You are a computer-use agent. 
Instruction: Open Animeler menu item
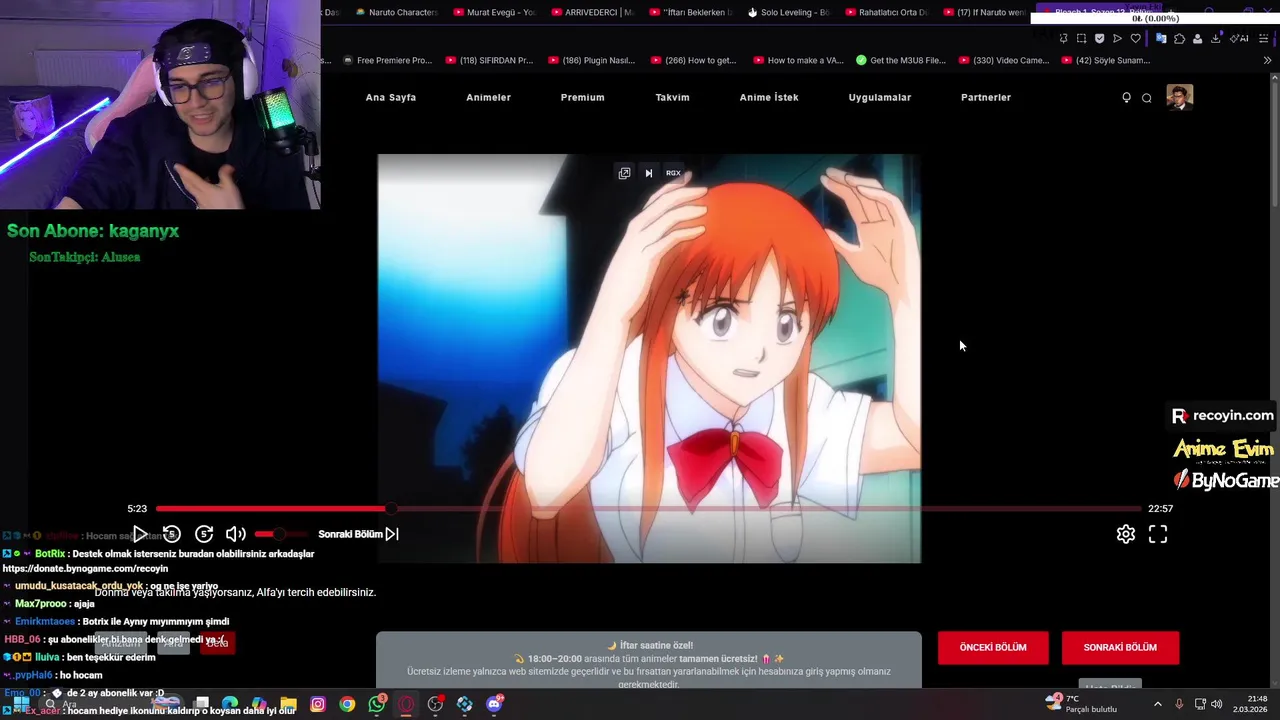(x=488, y=97)
